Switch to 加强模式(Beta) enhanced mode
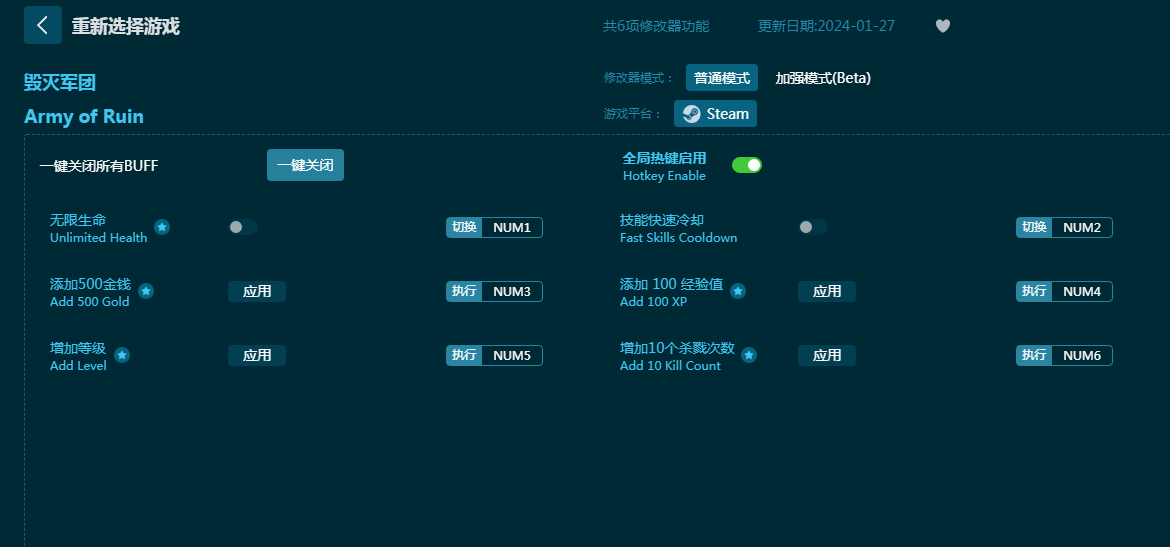This screenshot has width=1170, height=547. pyautogui.click(x=823, y=78)
